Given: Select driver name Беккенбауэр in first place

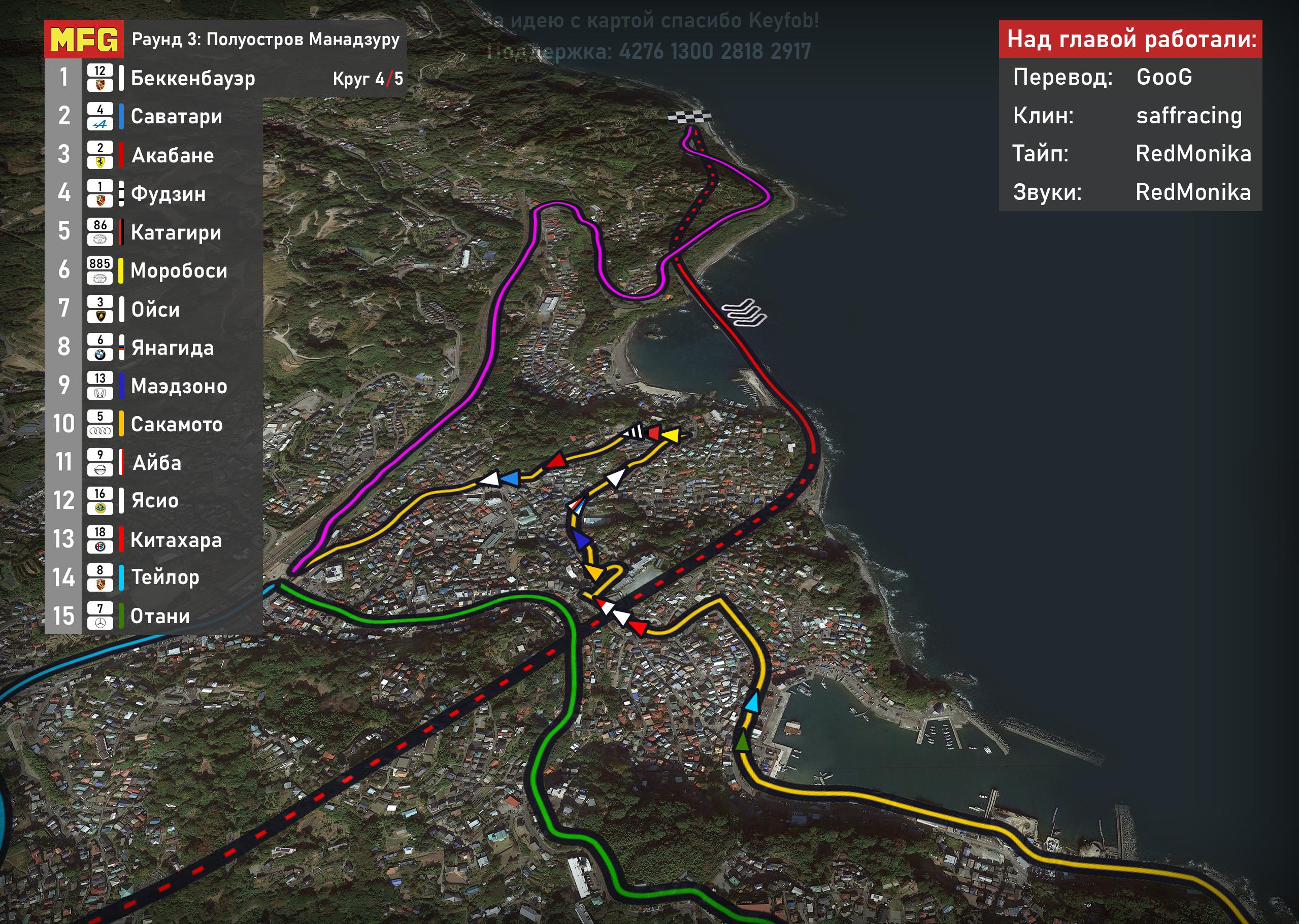Looking at the screenshot, I should 193,78.
